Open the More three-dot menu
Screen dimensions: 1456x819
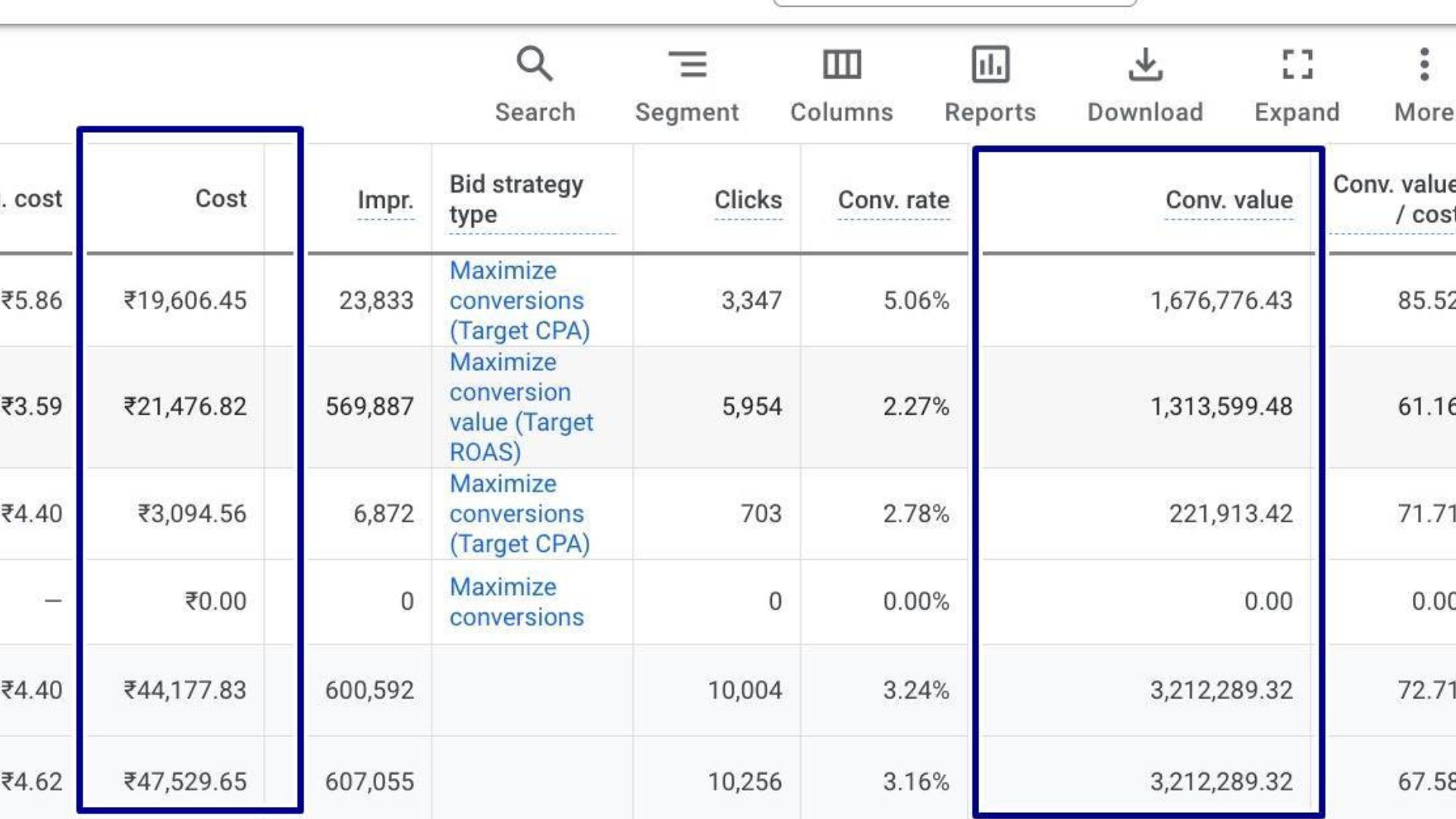(x=1424, y=64)
